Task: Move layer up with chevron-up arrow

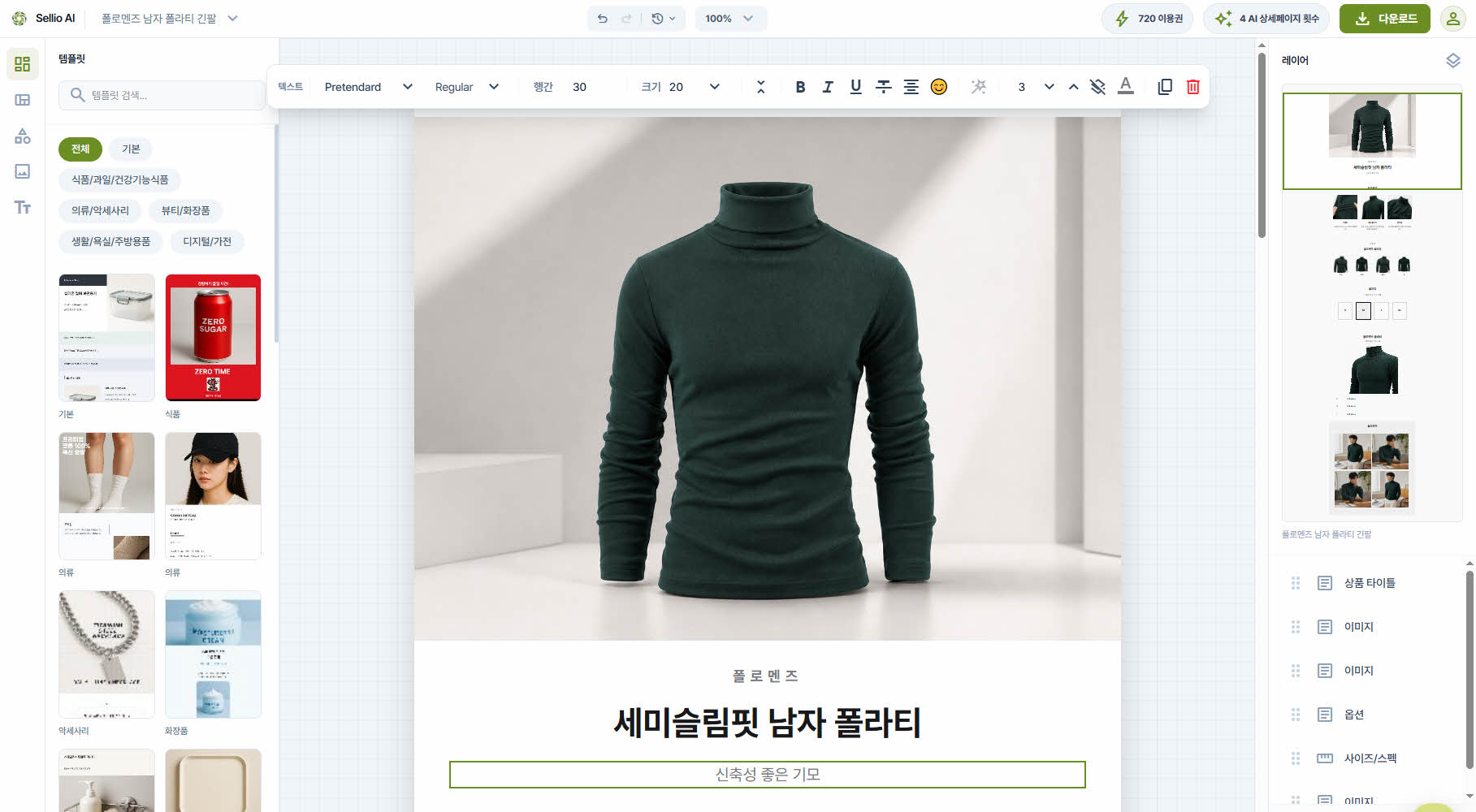Action: 1073,87
